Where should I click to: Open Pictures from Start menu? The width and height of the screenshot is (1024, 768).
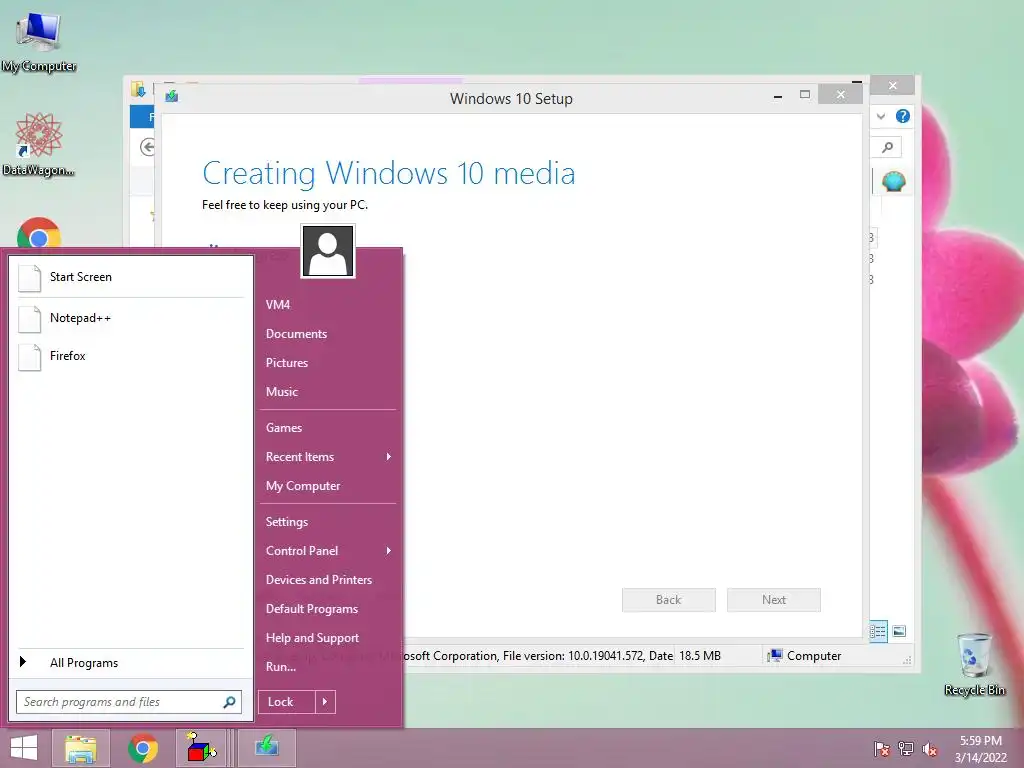pos(287,363)
